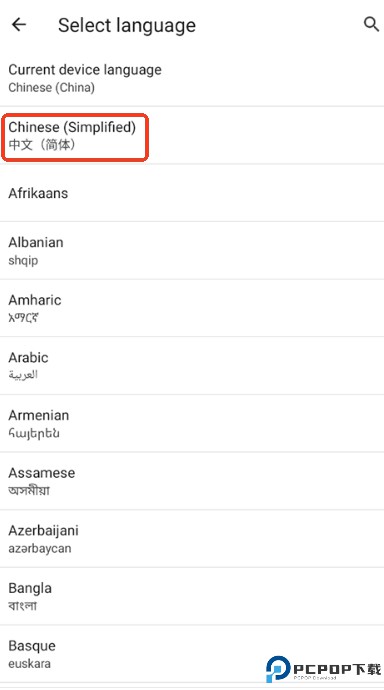Viewport: 384px width, 690px height.
Task: Click the PCPOP logo watermark
Action: point(323,669)
